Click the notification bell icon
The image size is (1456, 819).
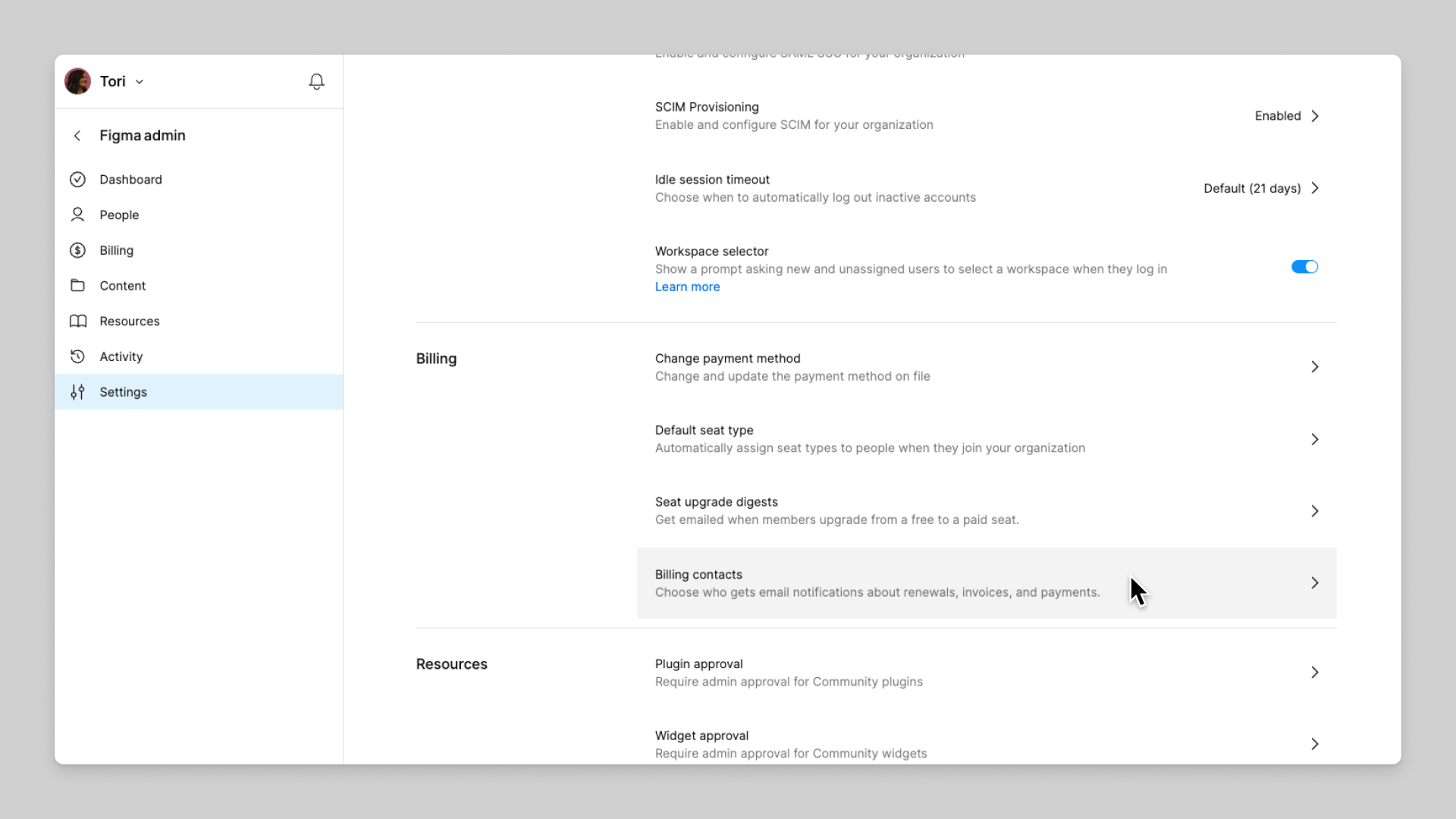click(316, 81)
